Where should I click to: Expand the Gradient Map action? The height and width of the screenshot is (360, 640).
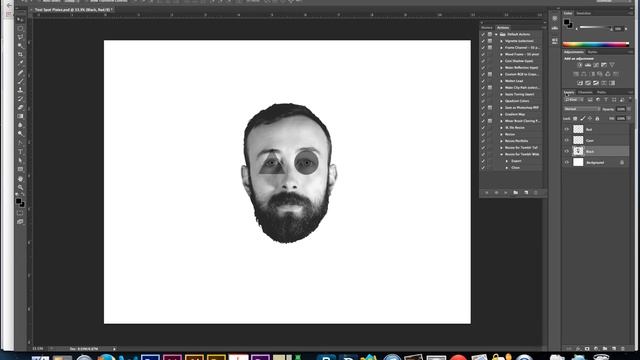pos(502,114)
